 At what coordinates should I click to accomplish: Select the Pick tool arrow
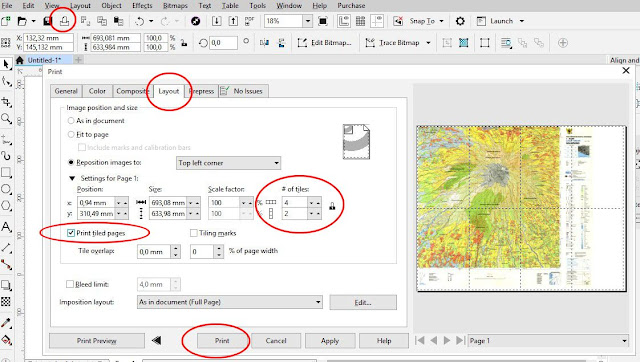pos(6,64)
